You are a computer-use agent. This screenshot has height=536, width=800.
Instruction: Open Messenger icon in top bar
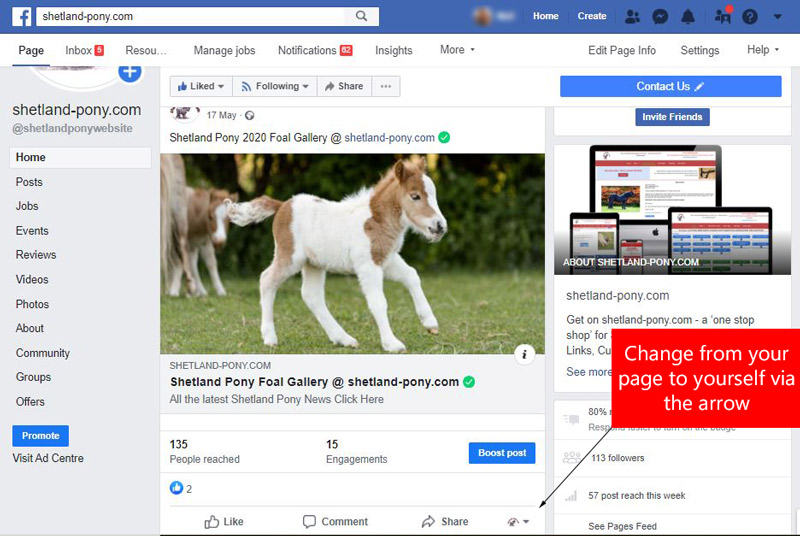point(660,16)
